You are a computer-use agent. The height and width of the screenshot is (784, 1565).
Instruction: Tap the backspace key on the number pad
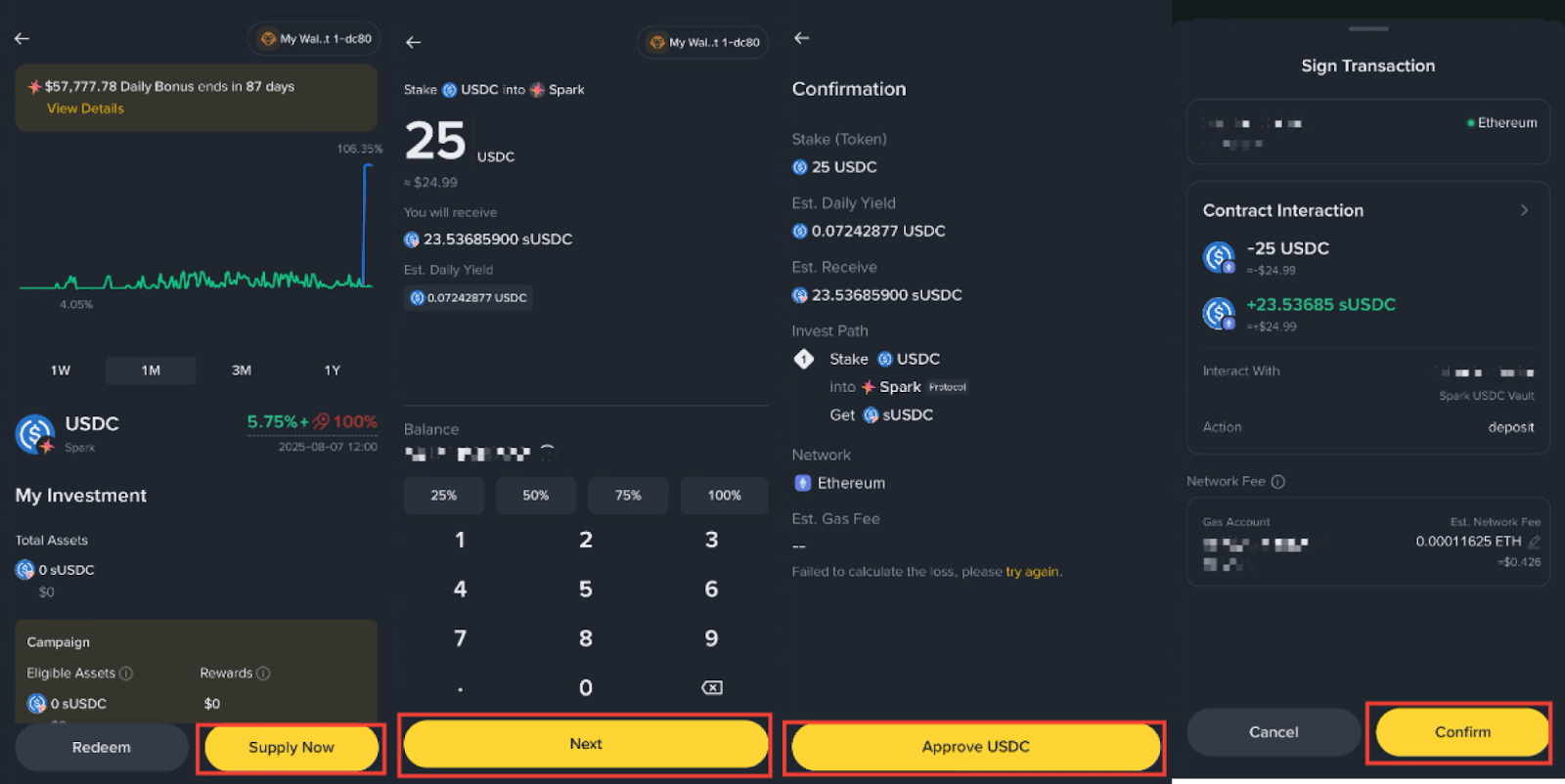click(712, 688)
